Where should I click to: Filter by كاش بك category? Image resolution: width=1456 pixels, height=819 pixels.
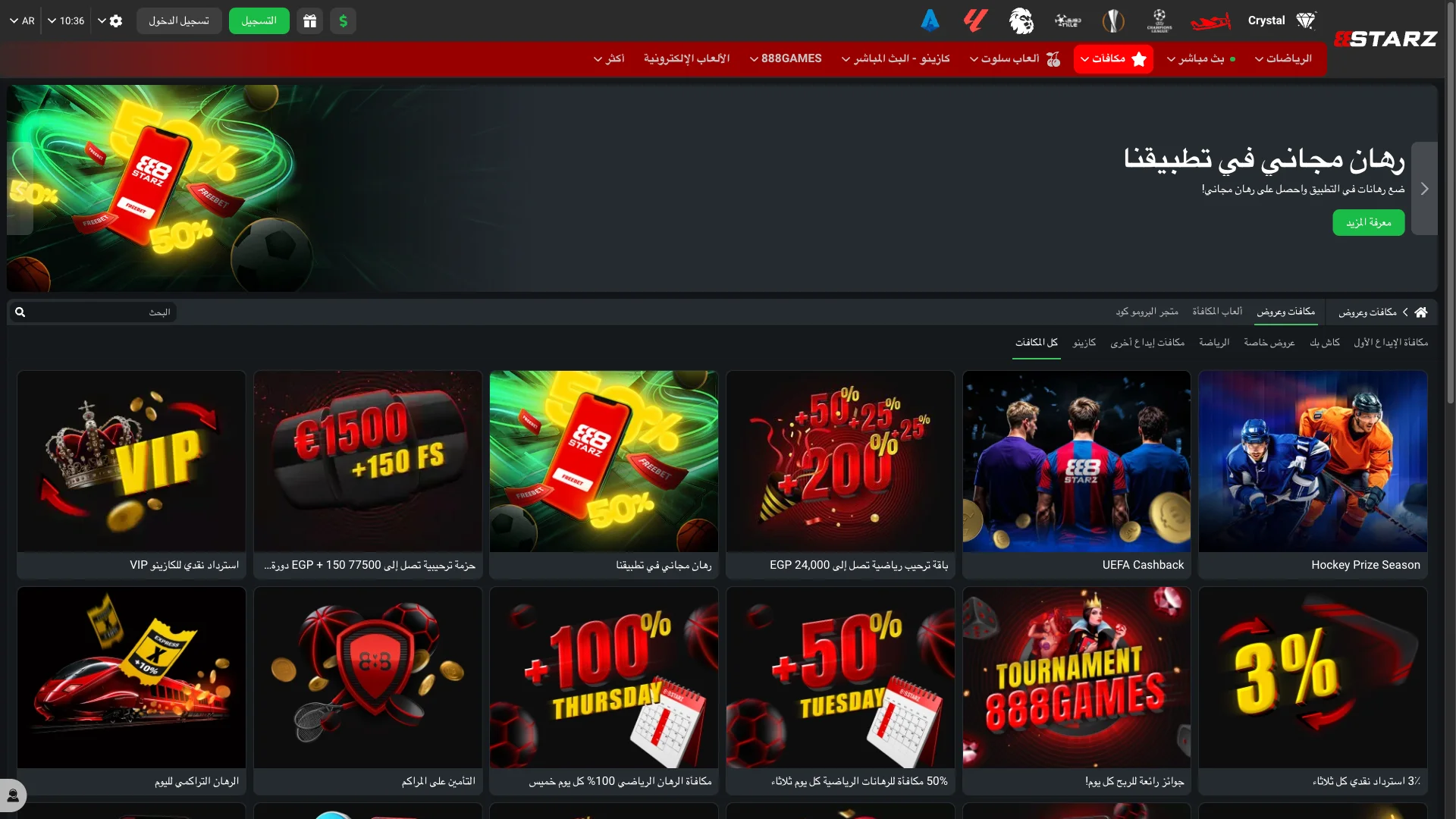[x=1325, y=343]
